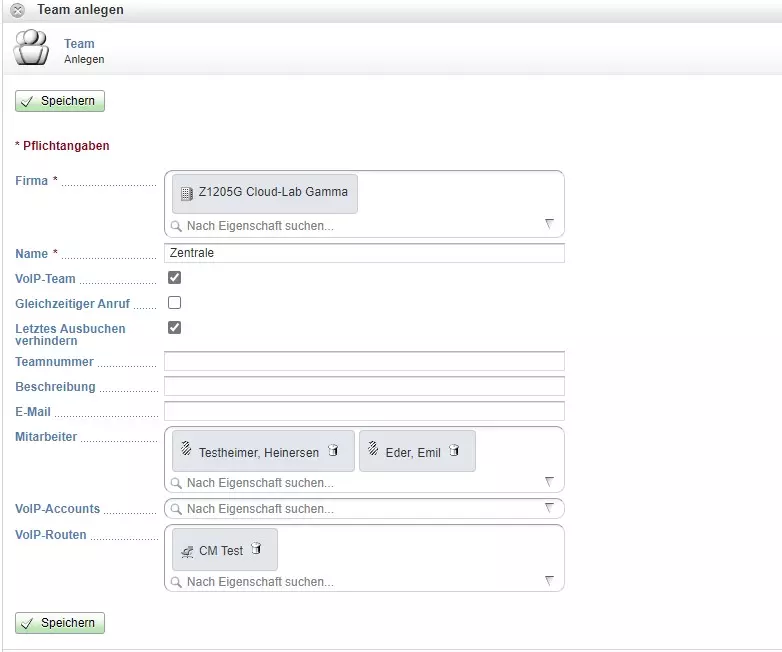
Task: Click the top Speichern button
Action: point(60,101)
